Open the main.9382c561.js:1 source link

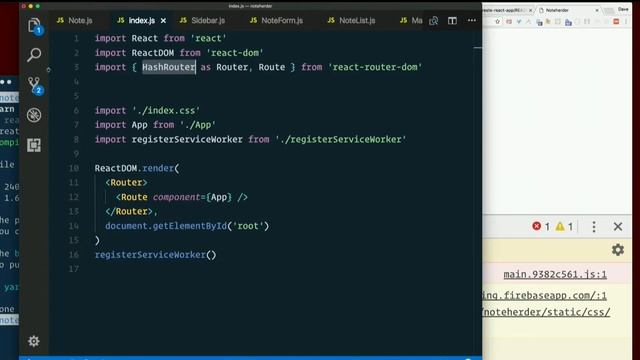(555, 274)
